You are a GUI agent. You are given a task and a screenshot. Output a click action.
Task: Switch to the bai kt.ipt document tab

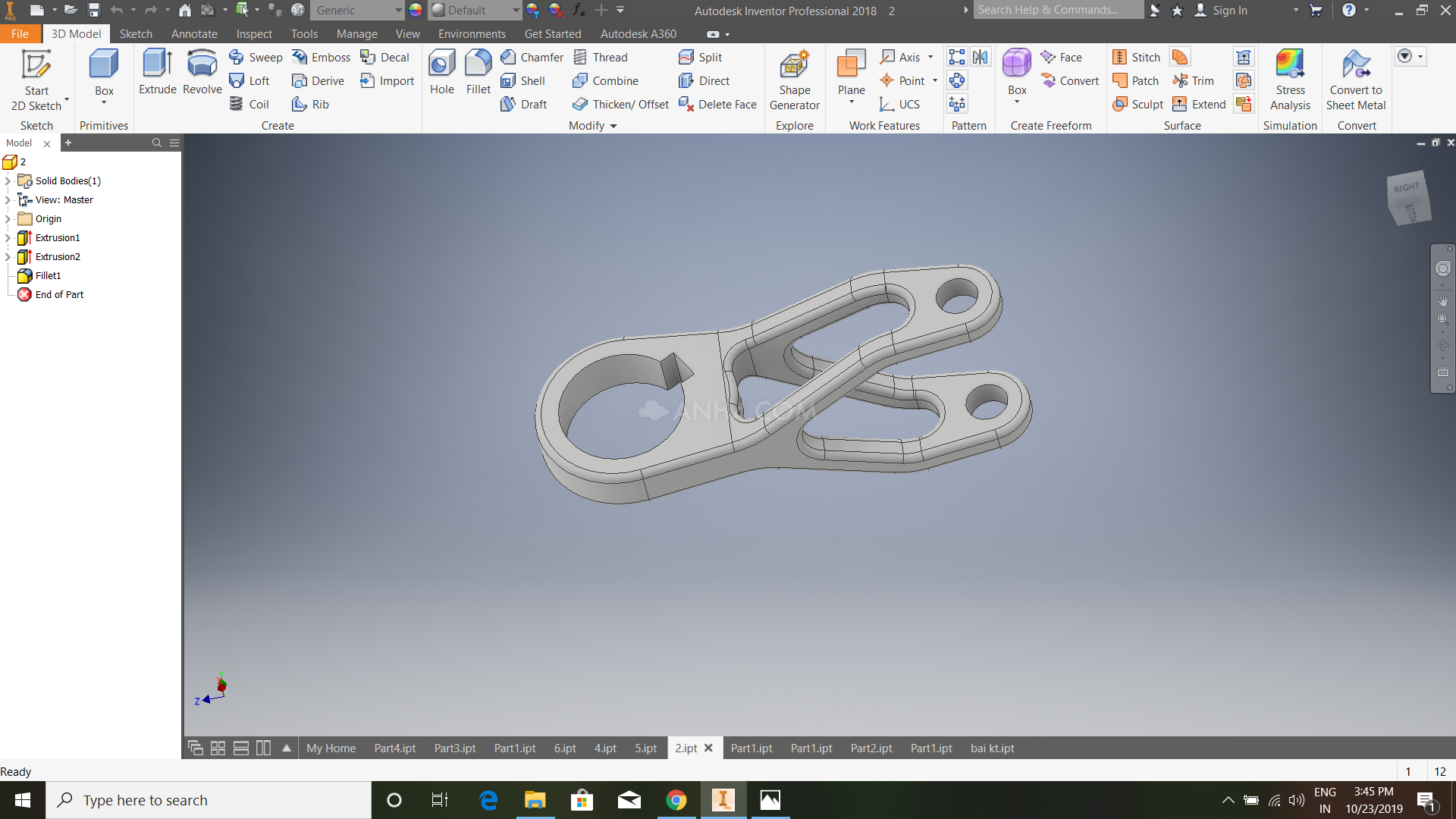[993, 748]
